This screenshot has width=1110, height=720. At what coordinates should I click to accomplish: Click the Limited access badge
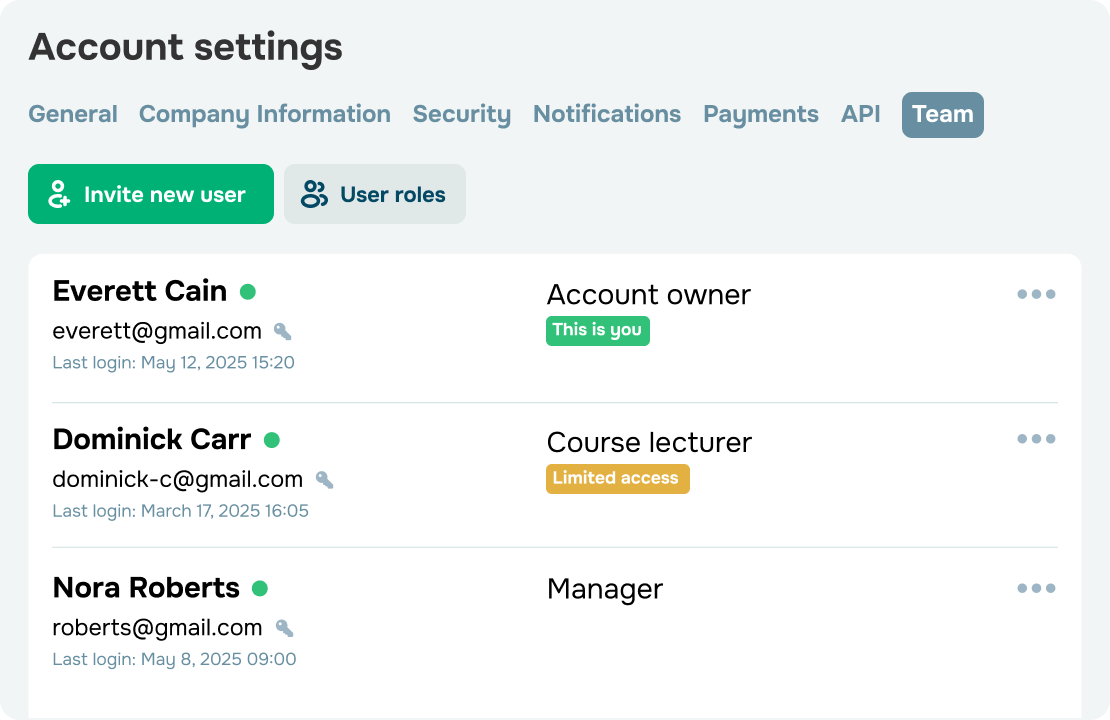(x=617, y=478)
